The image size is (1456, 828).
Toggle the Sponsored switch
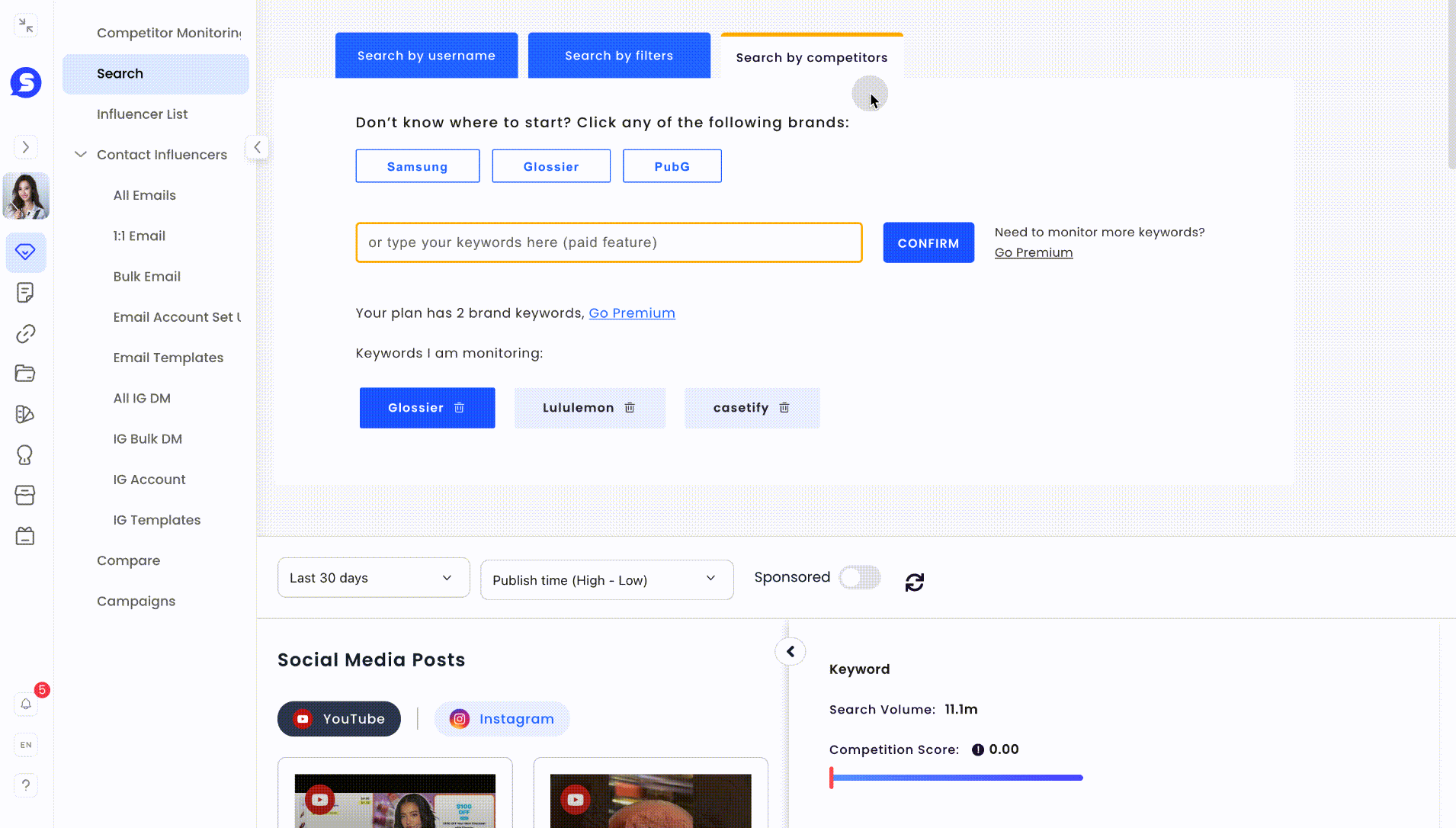tap(860, 577)
